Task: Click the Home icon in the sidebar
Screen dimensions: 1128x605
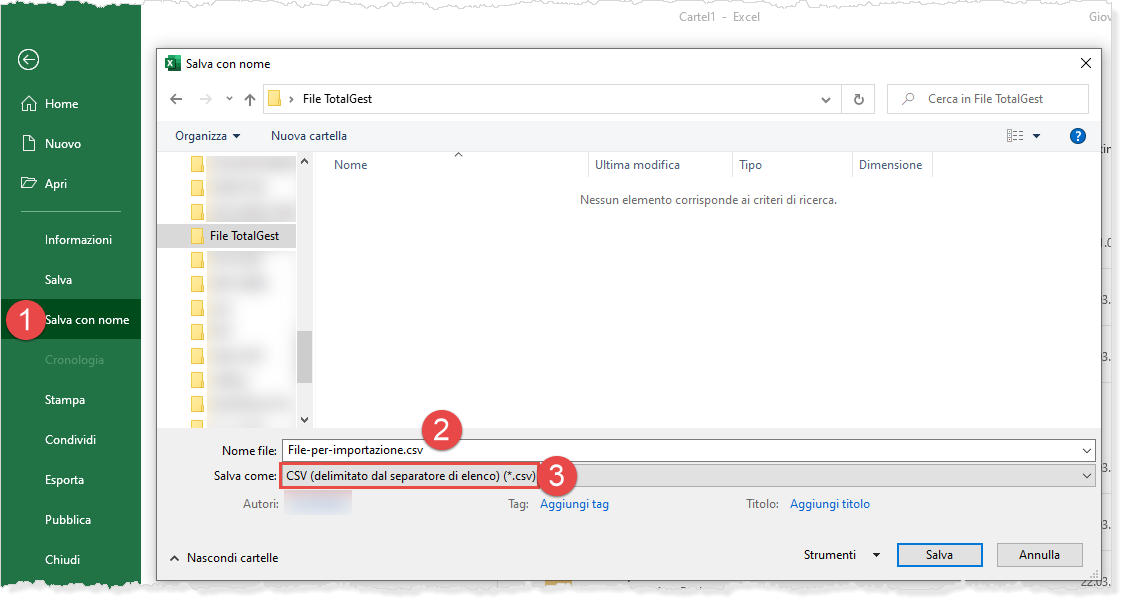Action: 28,104
